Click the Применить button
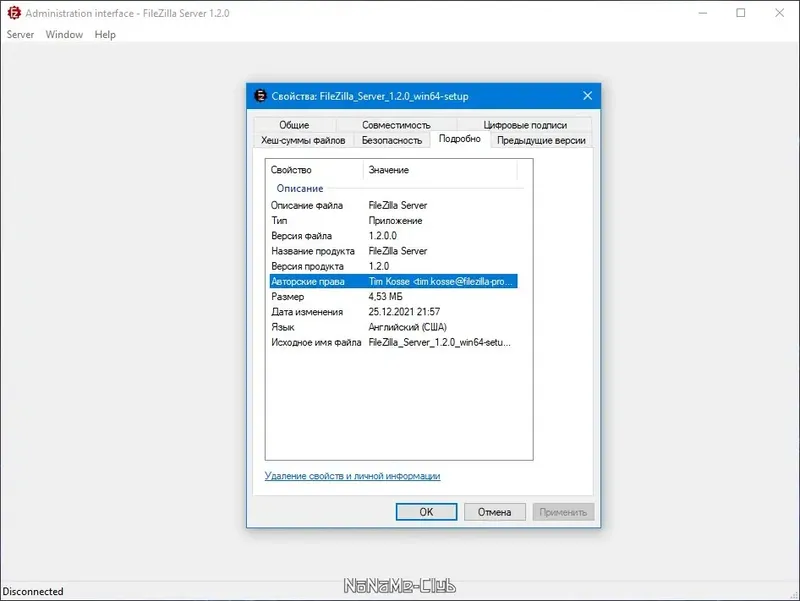800x601 pixels. [x=563, y=512]
